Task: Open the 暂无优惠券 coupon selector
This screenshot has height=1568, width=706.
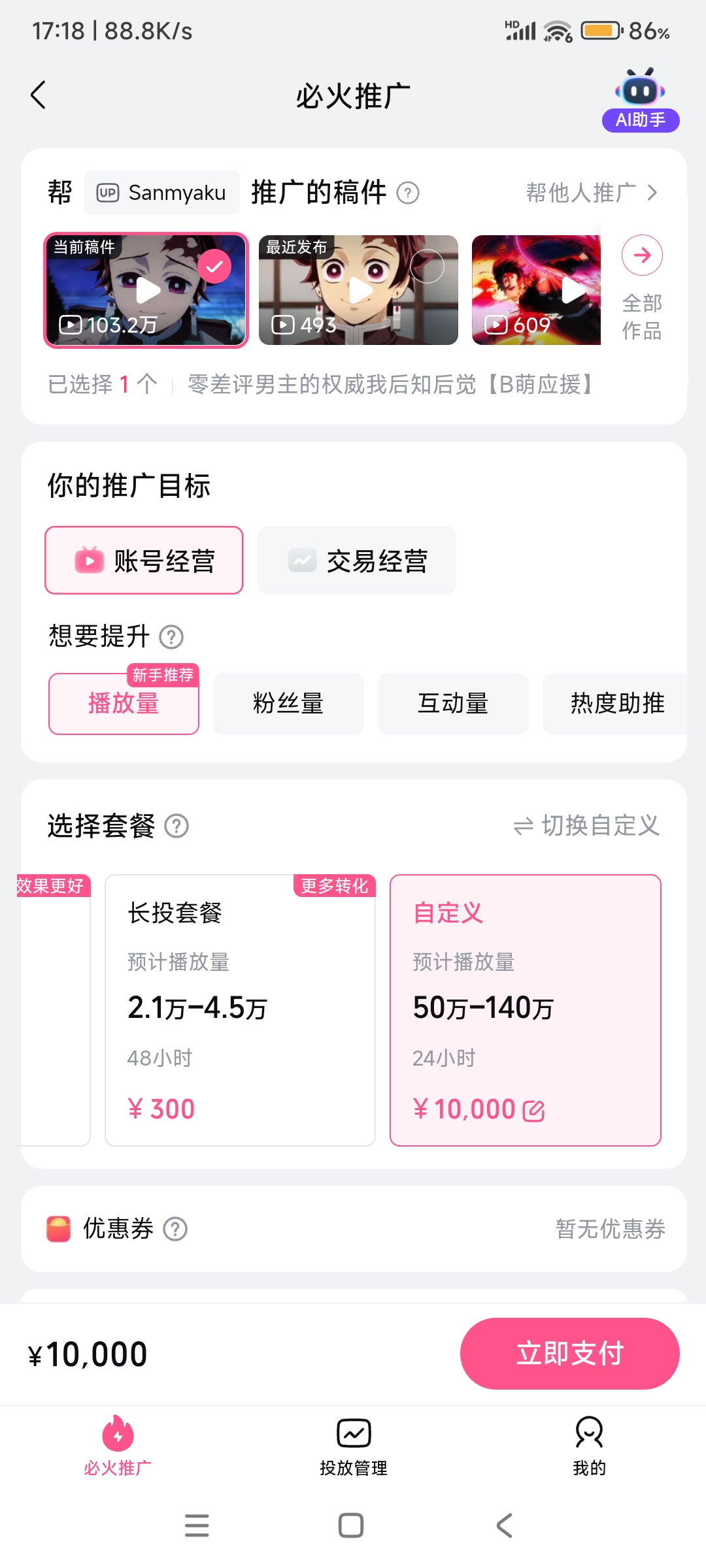Action: [x=611, y=1229]
